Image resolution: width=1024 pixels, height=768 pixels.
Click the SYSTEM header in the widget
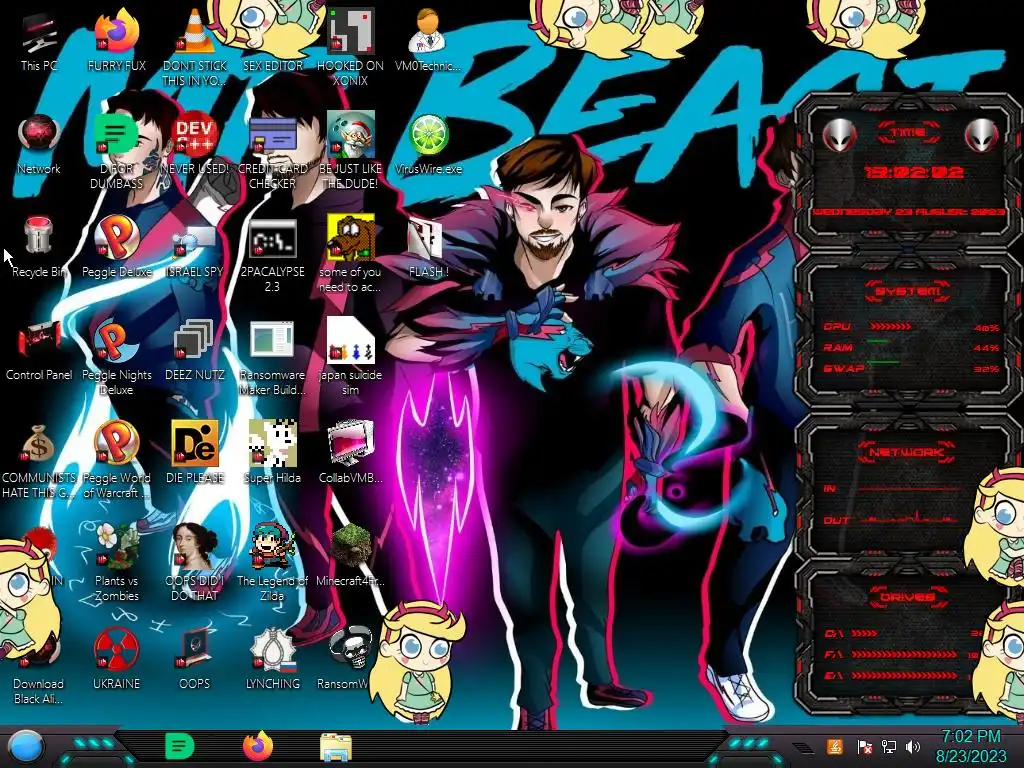click(x=908, y=291)
